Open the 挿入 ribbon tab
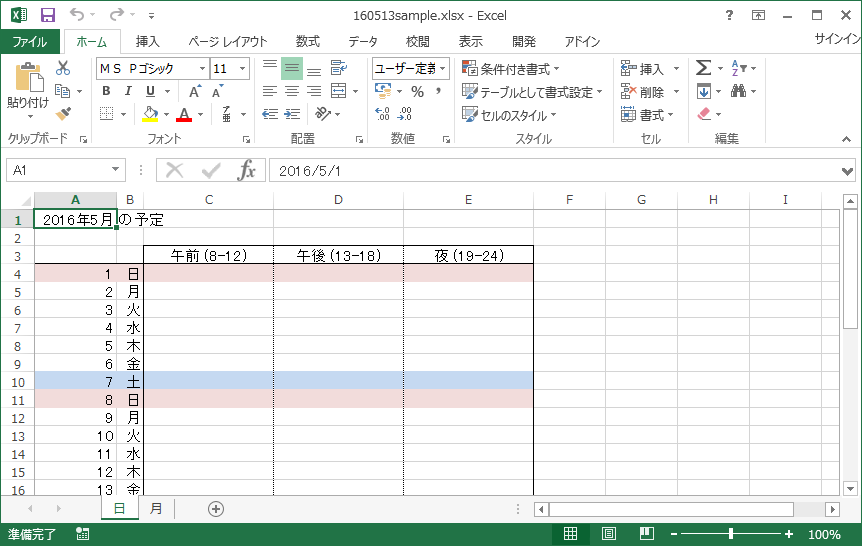The height and width of the screenshot is (546, 862). [147, 41]
